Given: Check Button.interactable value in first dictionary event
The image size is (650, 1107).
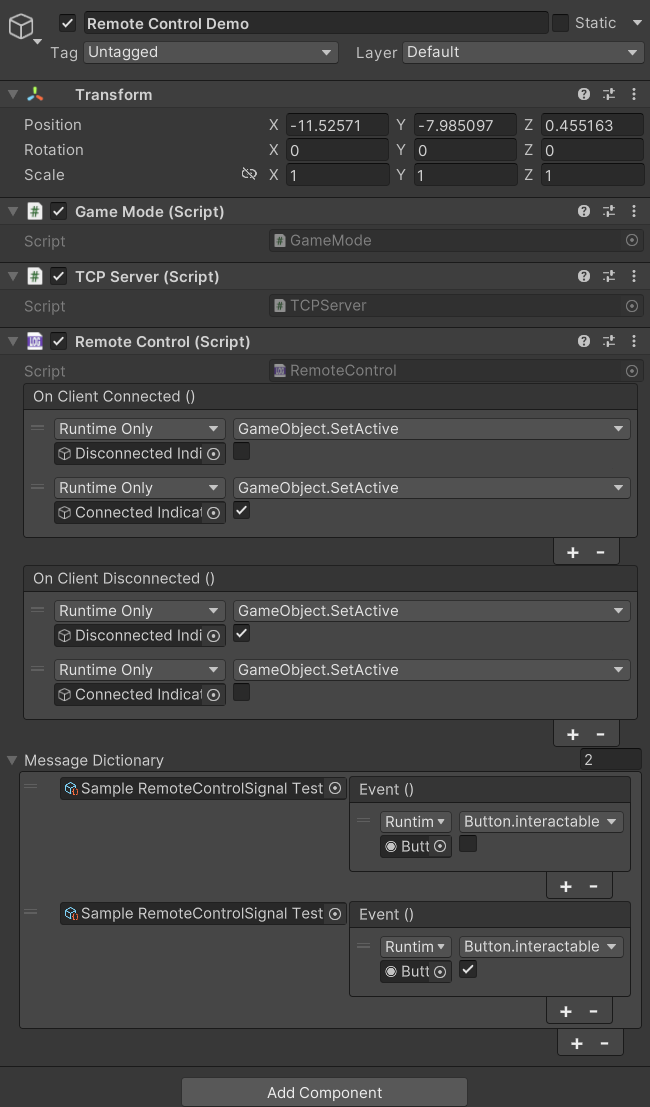Looking at the screenshot, I should click(468, 843).
